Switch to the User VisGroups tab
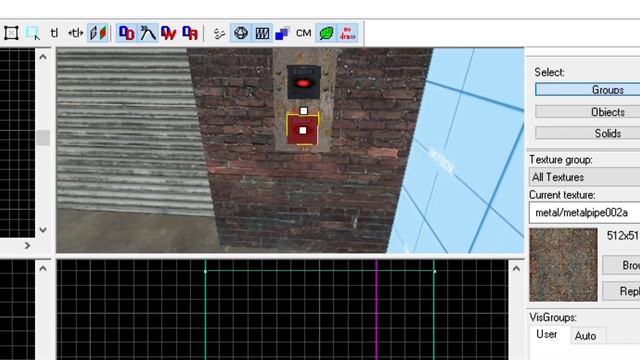The width and height of the screenshot is (640, 360). 547,334
